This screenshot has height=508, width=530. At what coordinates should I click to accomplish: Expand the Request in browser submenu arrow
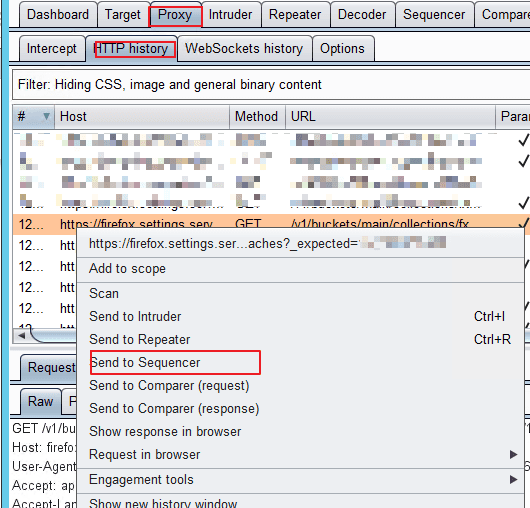coord(513,455)
